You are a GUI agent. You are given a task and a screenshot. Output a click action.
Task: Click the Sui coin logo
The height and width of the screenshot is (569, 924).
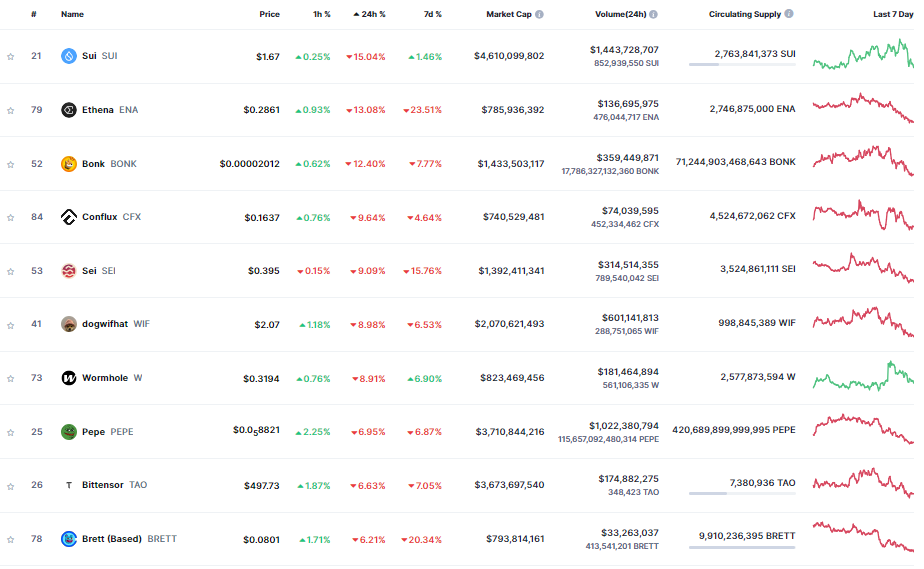click(69, 56)
